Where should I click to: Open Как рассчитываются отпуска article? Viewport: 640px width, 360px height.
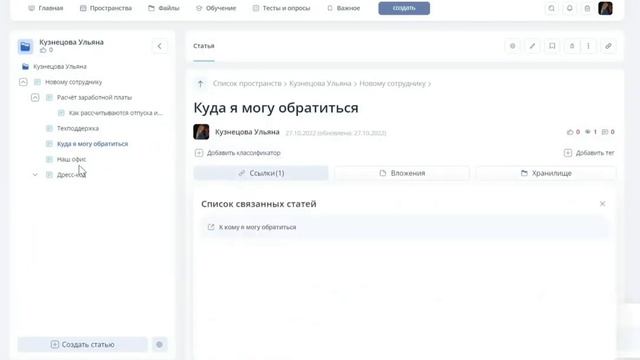pos(116,113)
